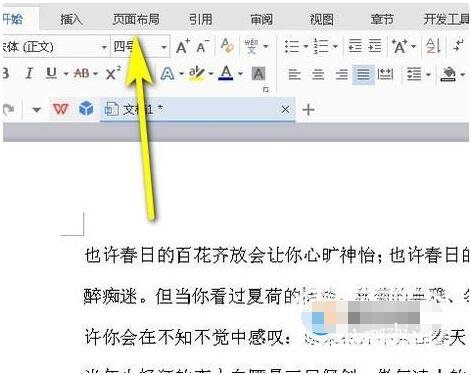The height and width of the screenshot is (375, 471).
Task: Switch to the 审阅 tab
Action: tap(262, 19)
